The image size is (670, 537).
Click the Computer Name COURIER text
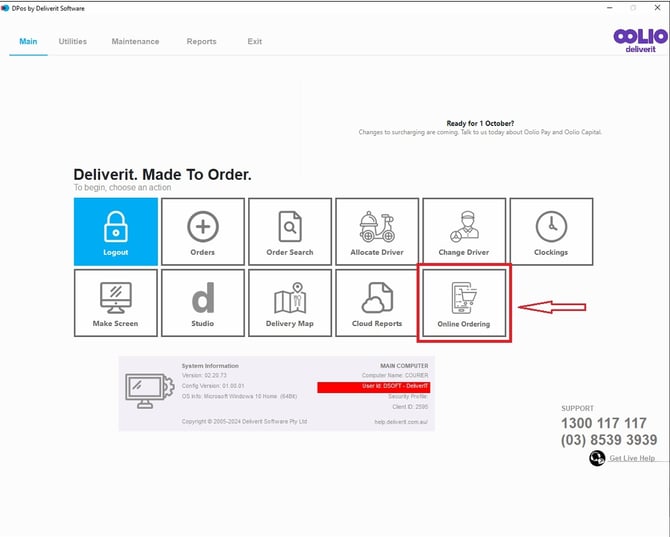click(395, 376)
